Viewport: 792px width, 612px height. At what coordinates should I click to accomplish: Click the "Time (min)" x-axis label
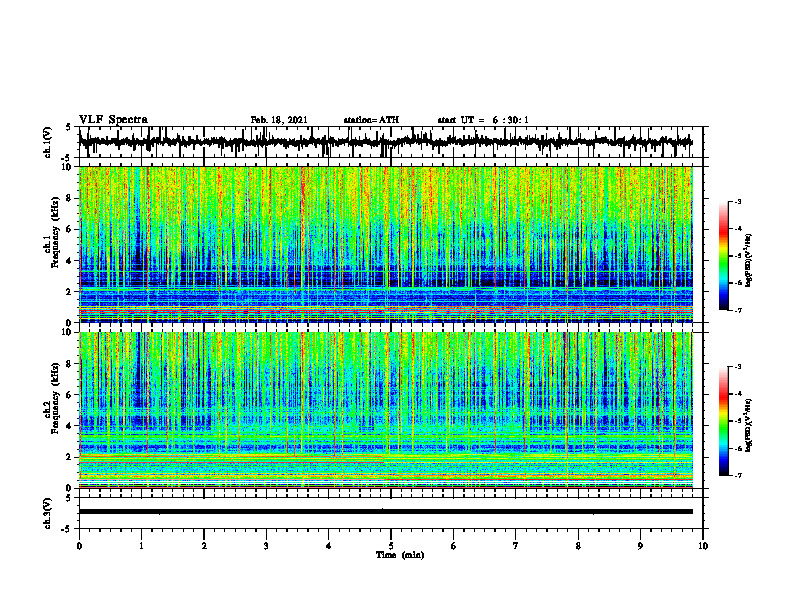tap(400, 555)
